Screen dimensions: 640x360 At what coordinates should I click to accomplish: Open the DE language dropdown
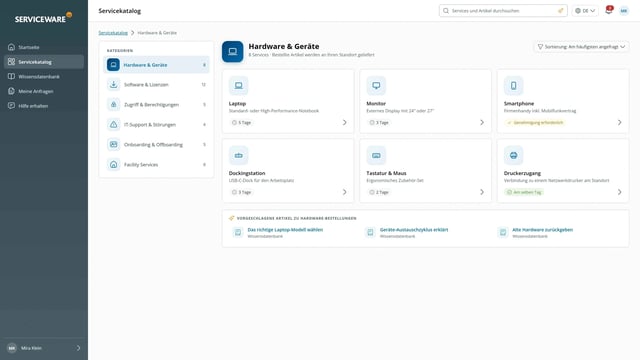pos(585,11)
